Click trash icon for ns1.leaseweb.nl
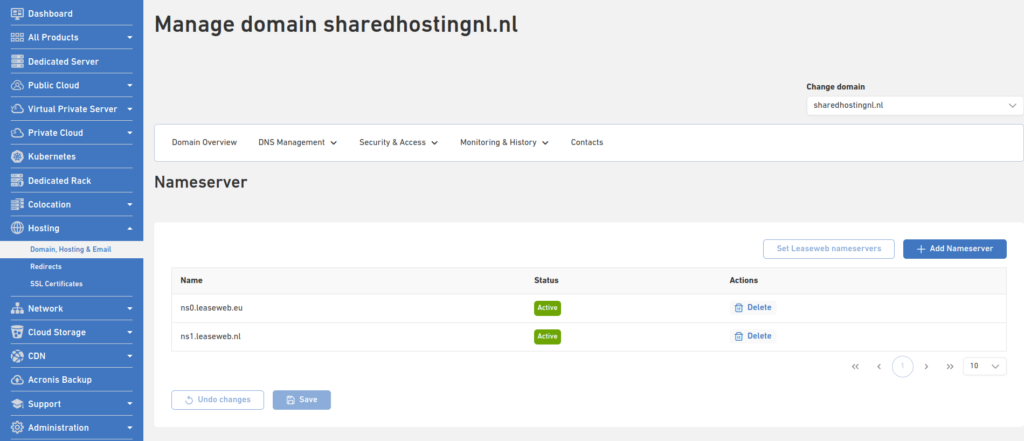Viewport: 1024px width, 441px height. (x=739, y=337)
